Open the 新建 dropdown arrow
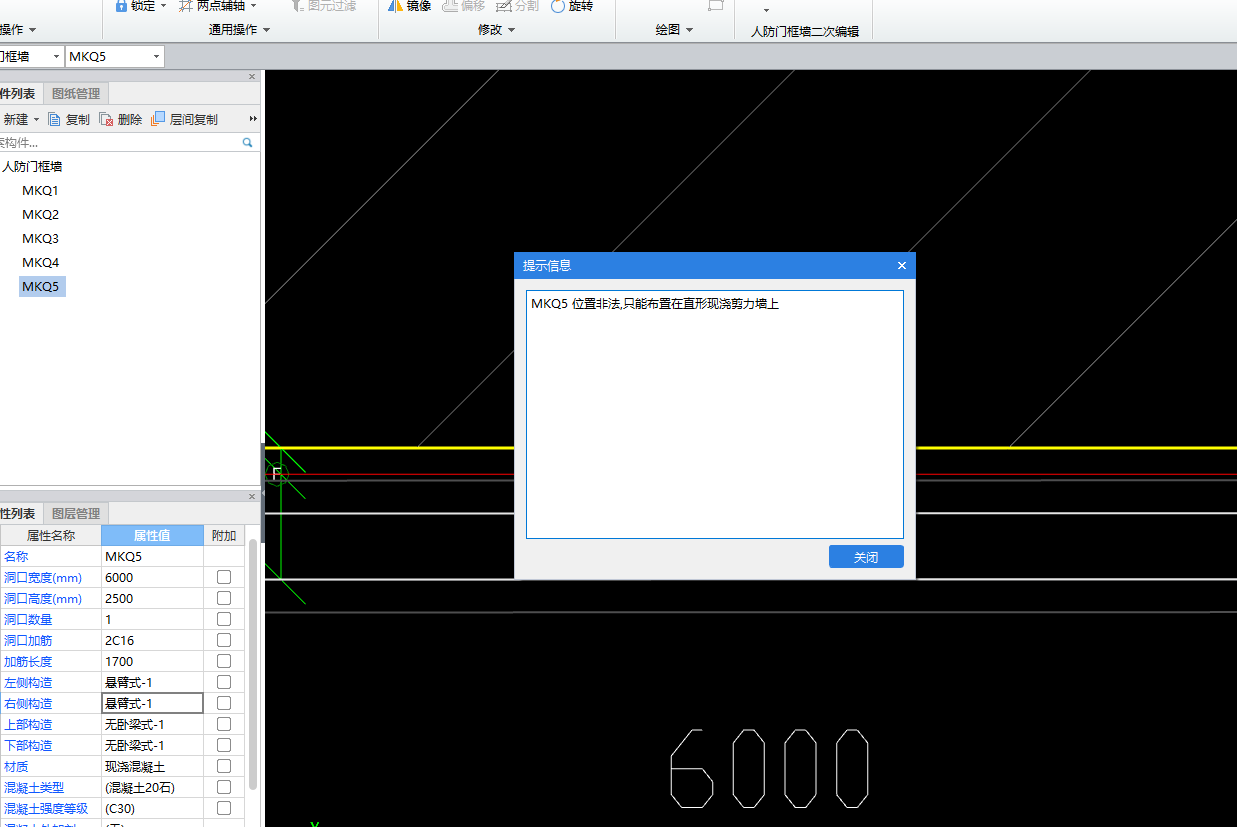This screenshot has height=827, width=1237. pos(37,119)
